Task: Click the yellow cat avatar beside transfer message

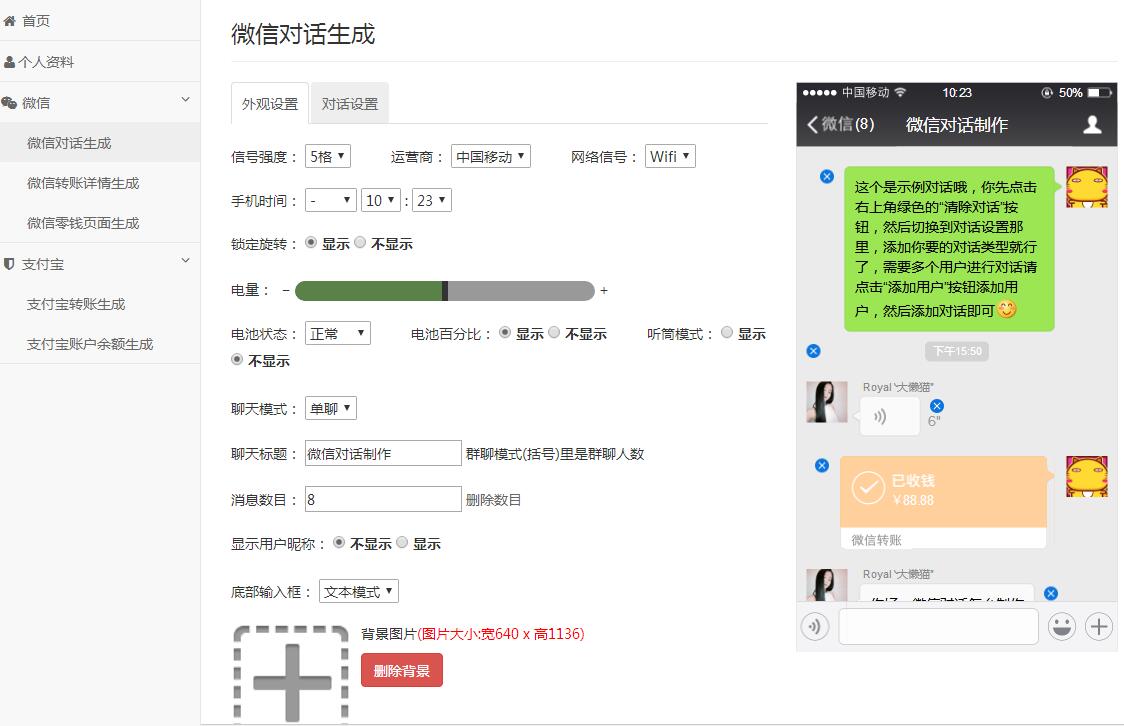Action: click(x=1087, y=477)
